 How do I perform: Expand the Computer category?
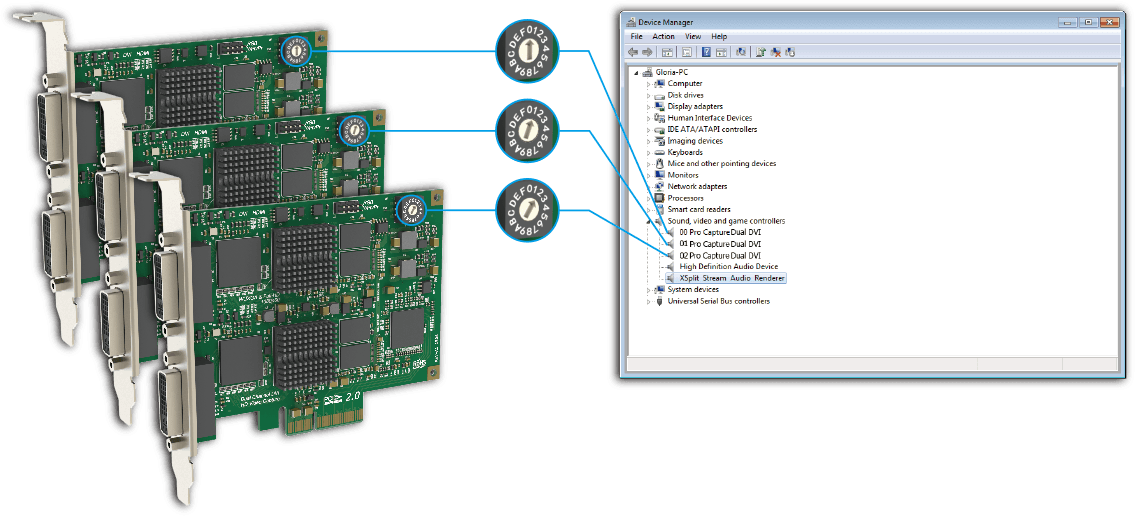[x=649, y=84]
